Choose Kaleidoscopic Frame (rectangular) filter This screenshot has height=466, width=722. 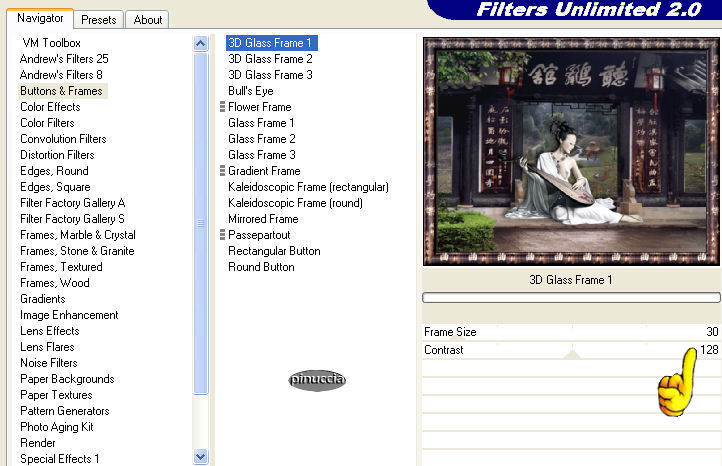(x=309, y=187)
